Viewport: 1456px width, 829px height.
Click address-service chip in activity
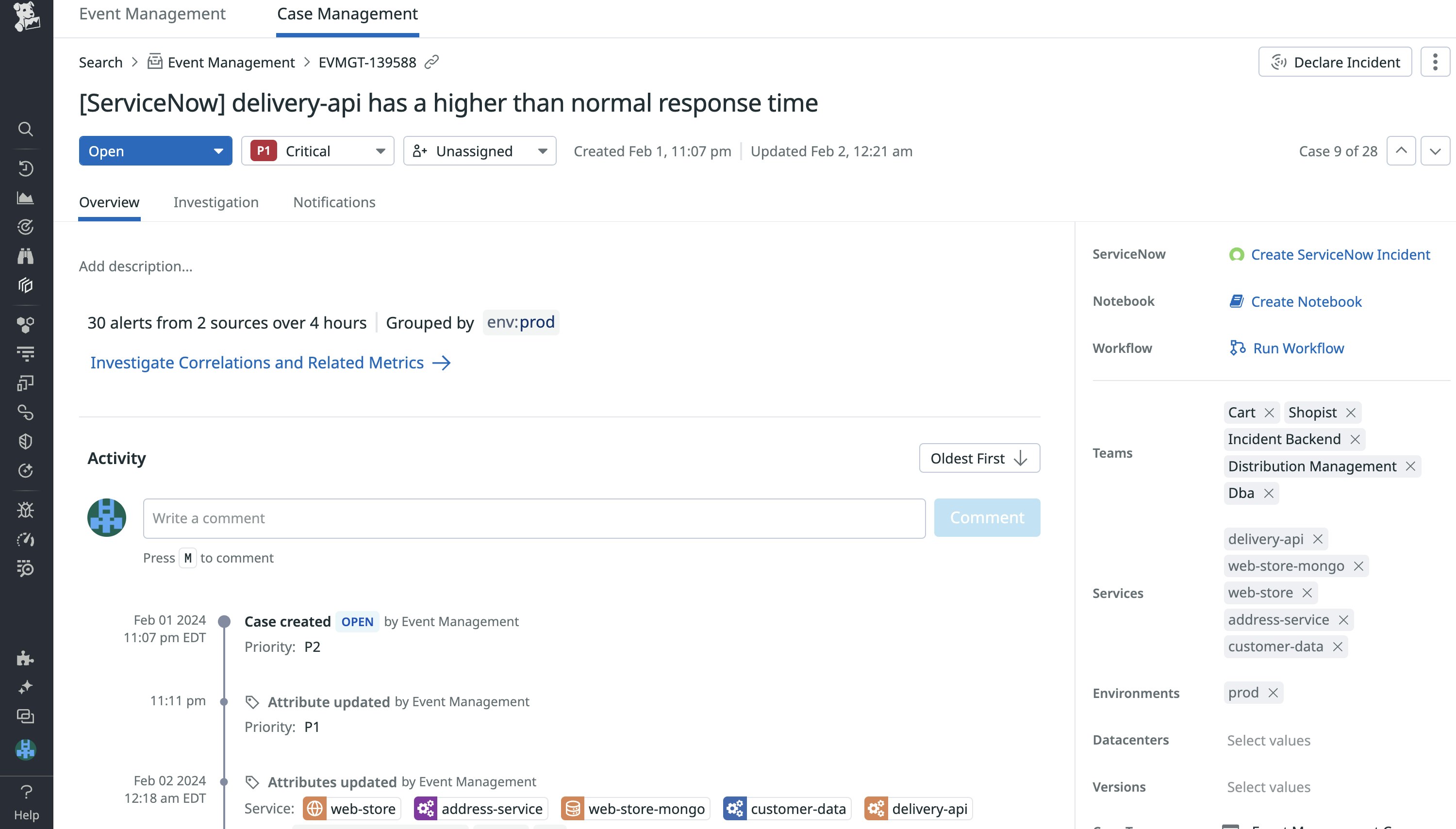[480, 809]
